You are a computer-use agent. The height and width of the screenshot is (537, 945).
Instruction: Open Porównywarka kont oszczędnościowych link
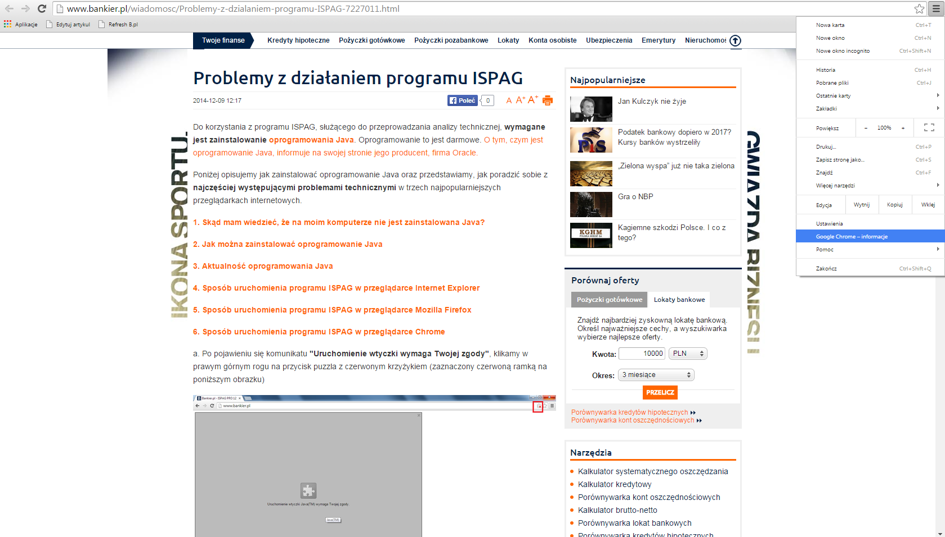[x=632, y=420]
